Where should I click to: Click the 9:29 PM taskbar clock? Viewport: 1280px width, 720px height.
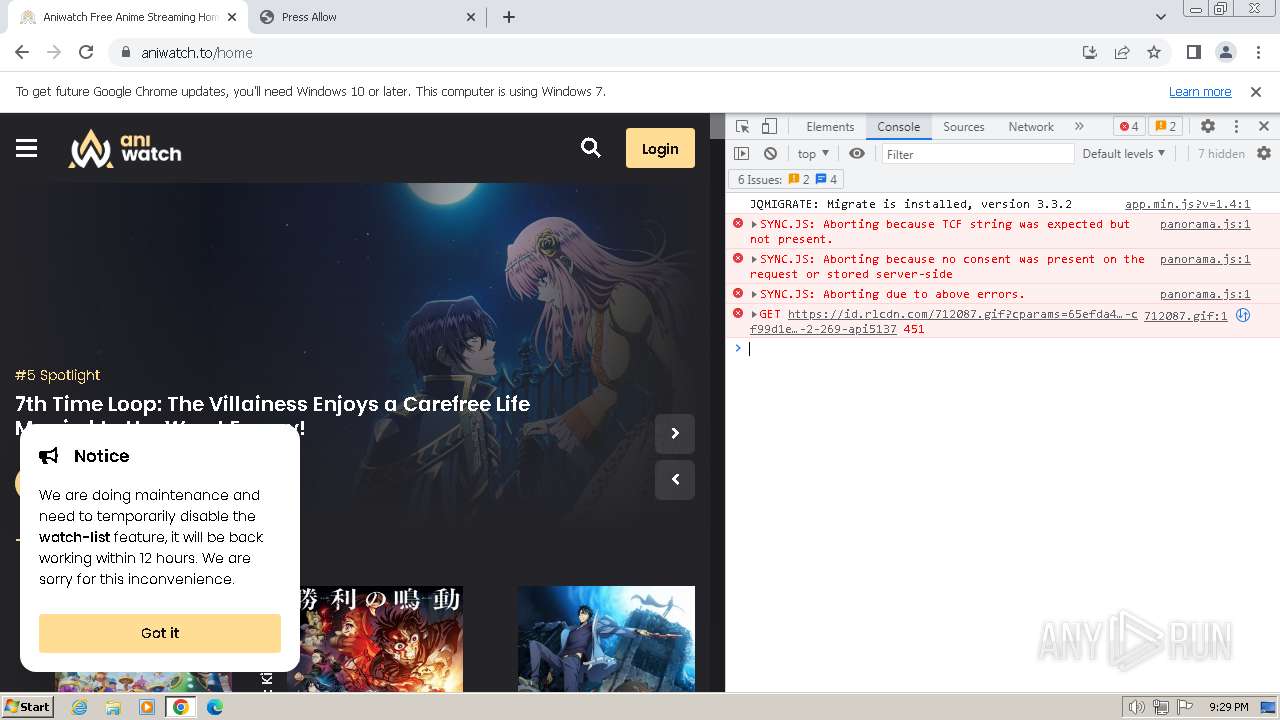coord(1228,707)
